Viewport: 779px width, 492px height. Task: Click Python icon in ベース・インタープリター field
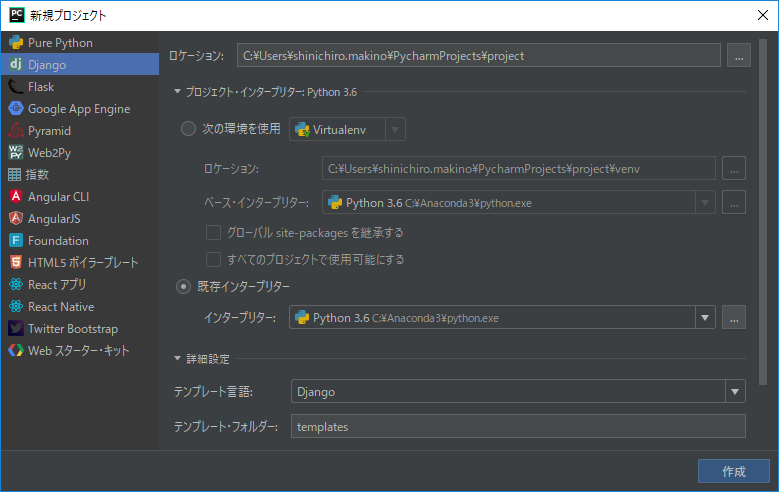[x=335, y=202]
